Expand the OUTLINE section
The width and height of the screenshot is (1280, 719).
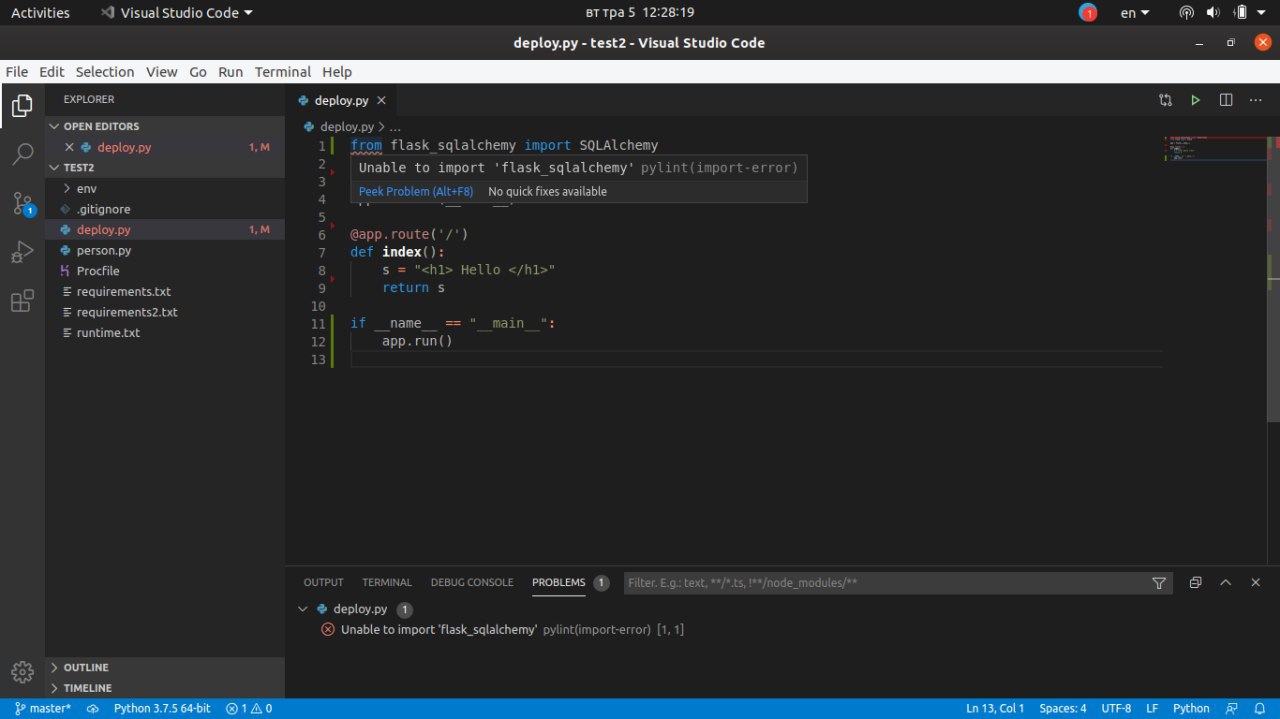tap(86, 667)
